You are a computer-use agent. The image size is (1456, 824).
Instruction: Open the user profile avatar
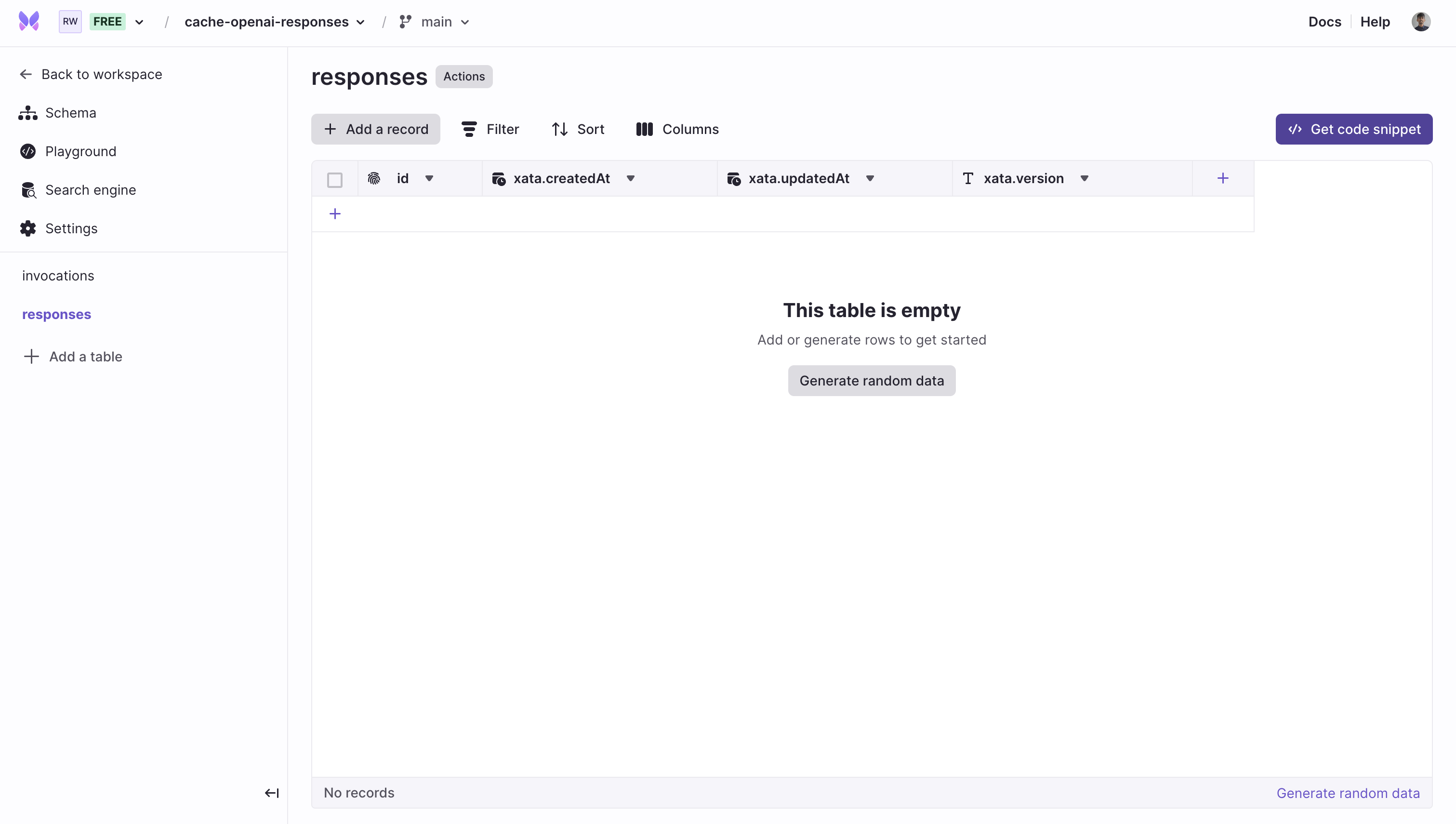1420,22
